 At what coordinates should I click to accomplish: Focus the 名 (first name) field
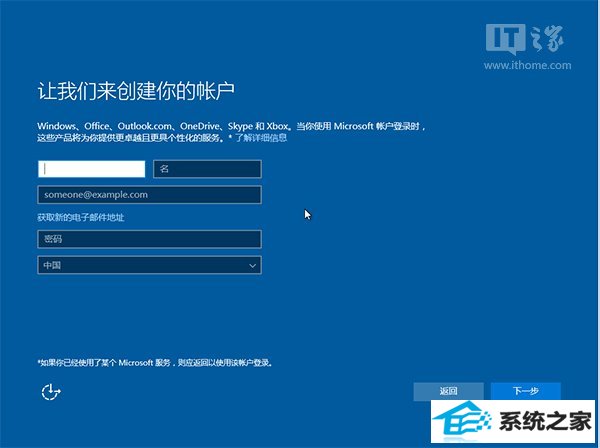point(207,169)
